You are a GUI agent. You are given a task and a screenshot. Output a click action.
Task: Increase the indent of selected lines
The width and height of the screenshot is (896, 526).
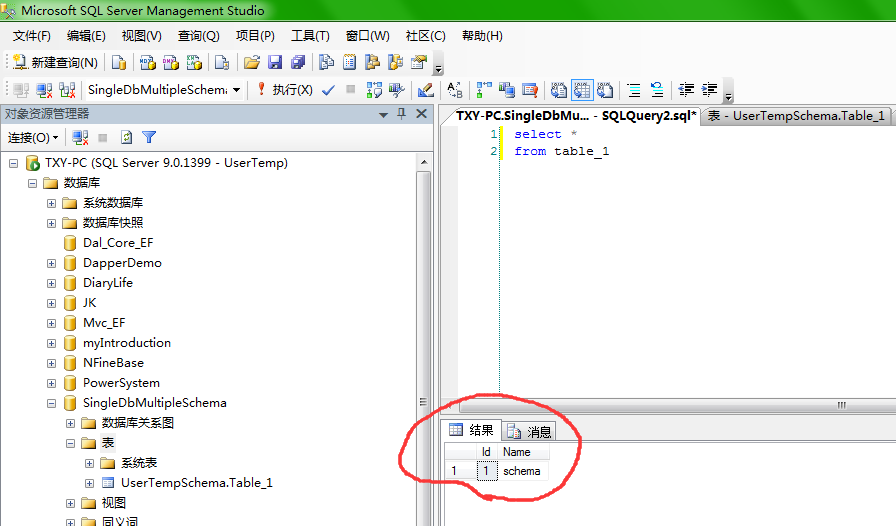coord(709,90)
